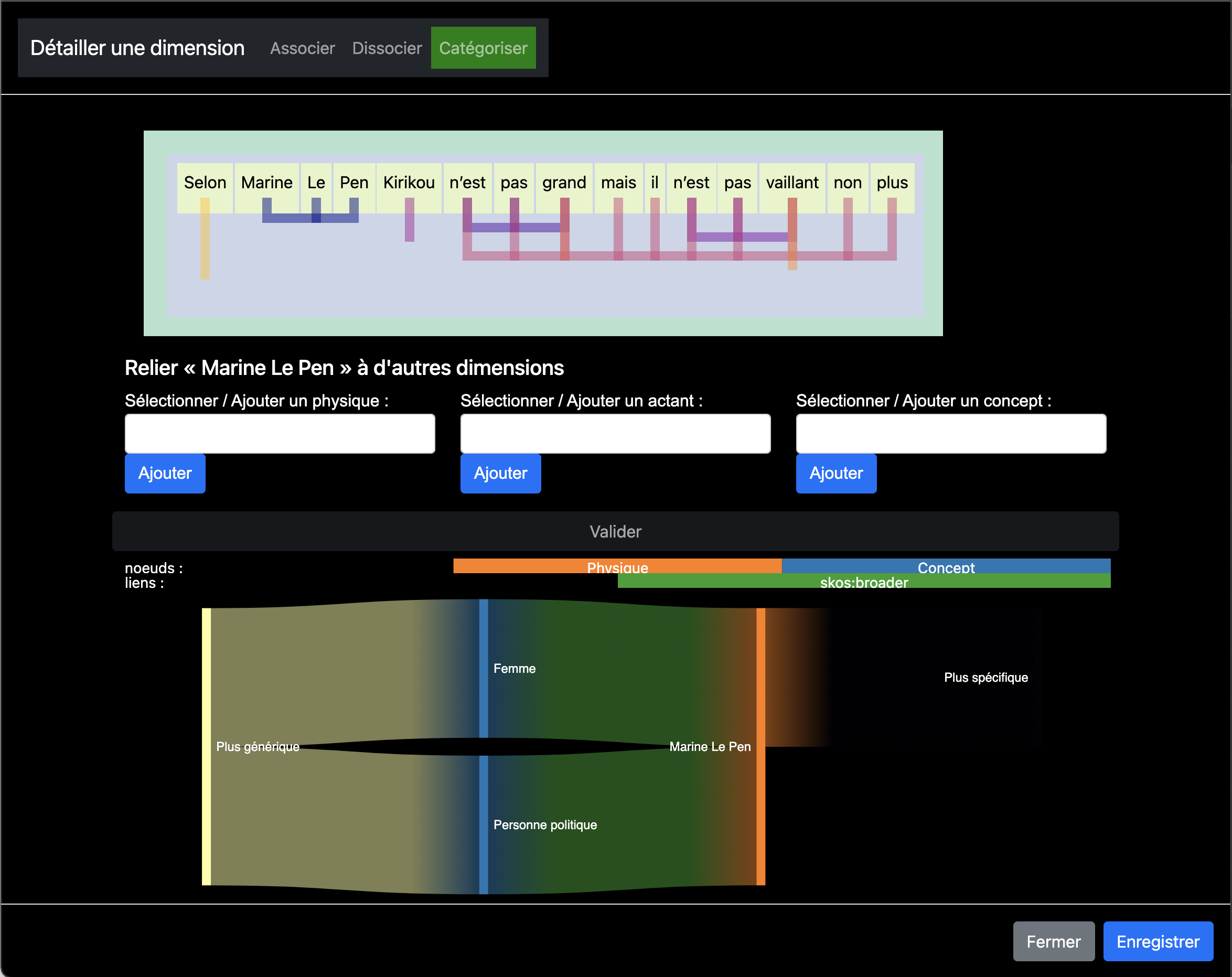Select the 'Personne politique' node
The image size is (1232, 977).
(x=484, y=825)
